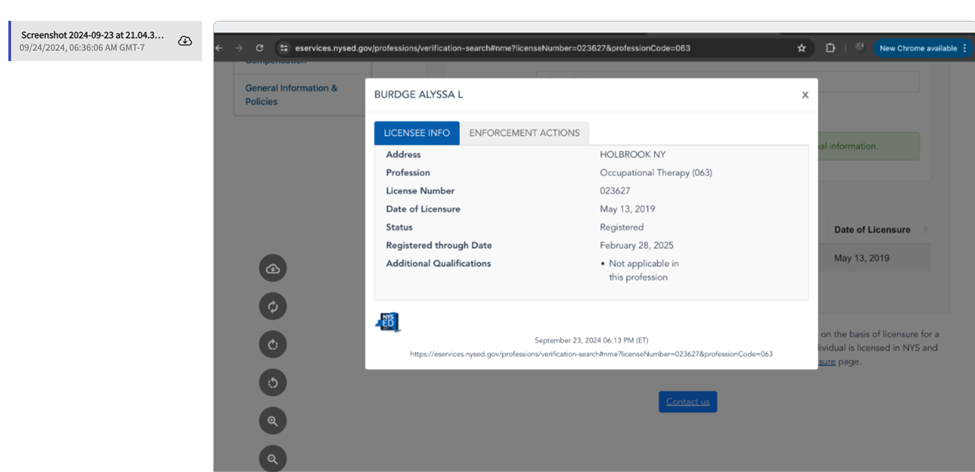The height and width of the screenshot is (472, 975).
Task: Rotate the image counterclockwise
Action: coord(273,382)
